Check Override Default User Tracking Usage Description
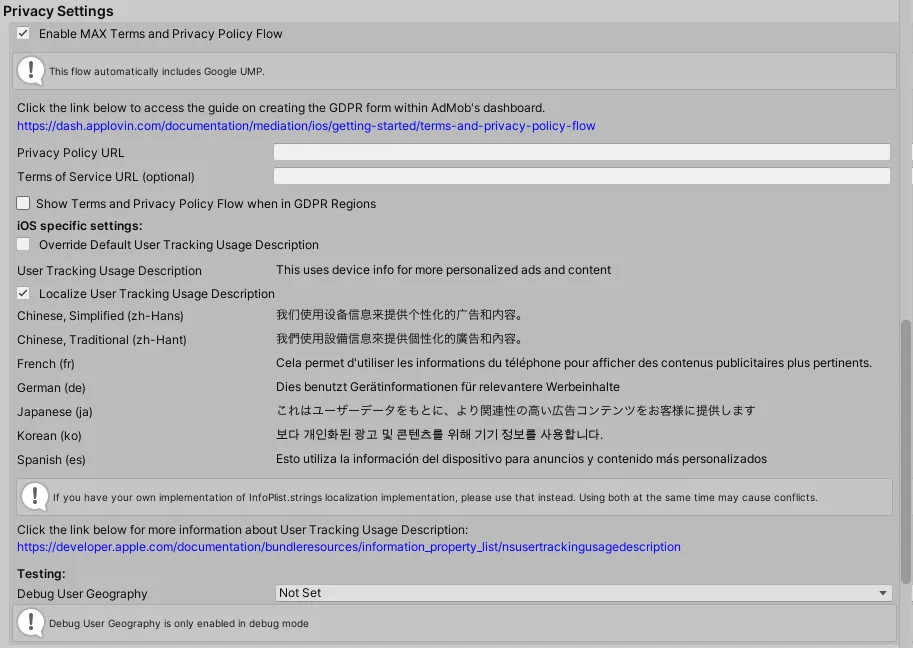913x648 pixels. [x=23, y=243]
